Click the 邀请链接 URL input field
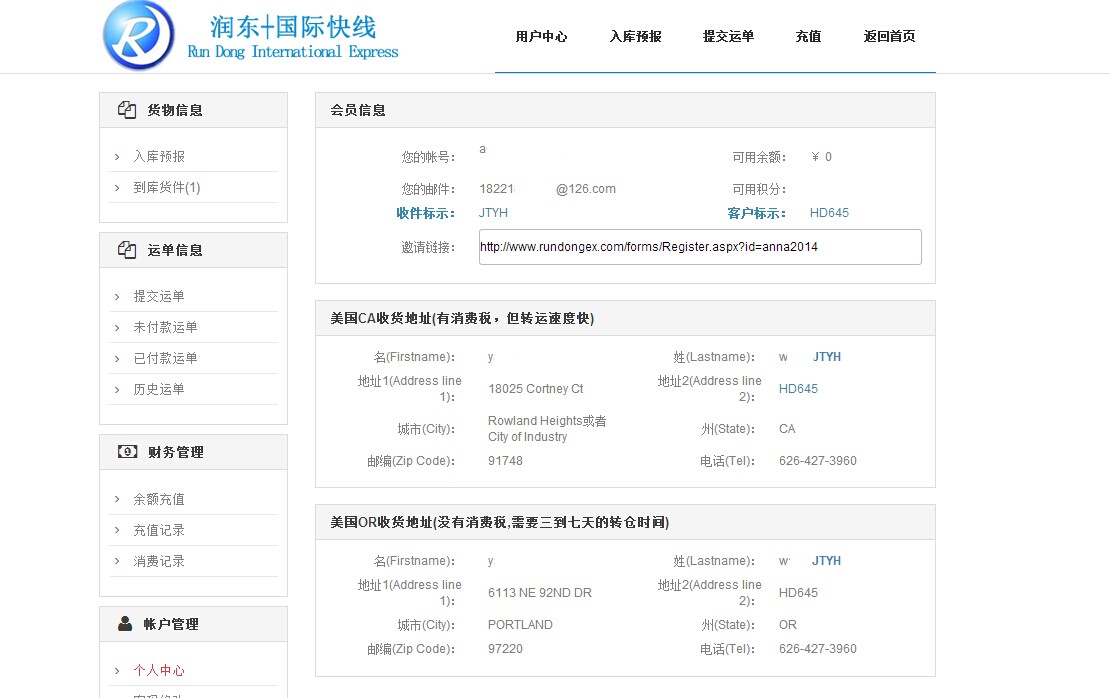Image resolution: width=1110 pixels, height=698 pixels. coord(700,247)
